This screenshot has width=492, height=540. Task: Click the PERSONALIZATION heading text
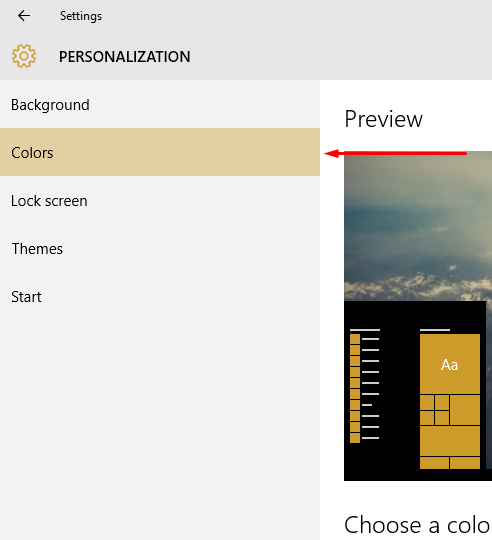(x=125, y=56)
